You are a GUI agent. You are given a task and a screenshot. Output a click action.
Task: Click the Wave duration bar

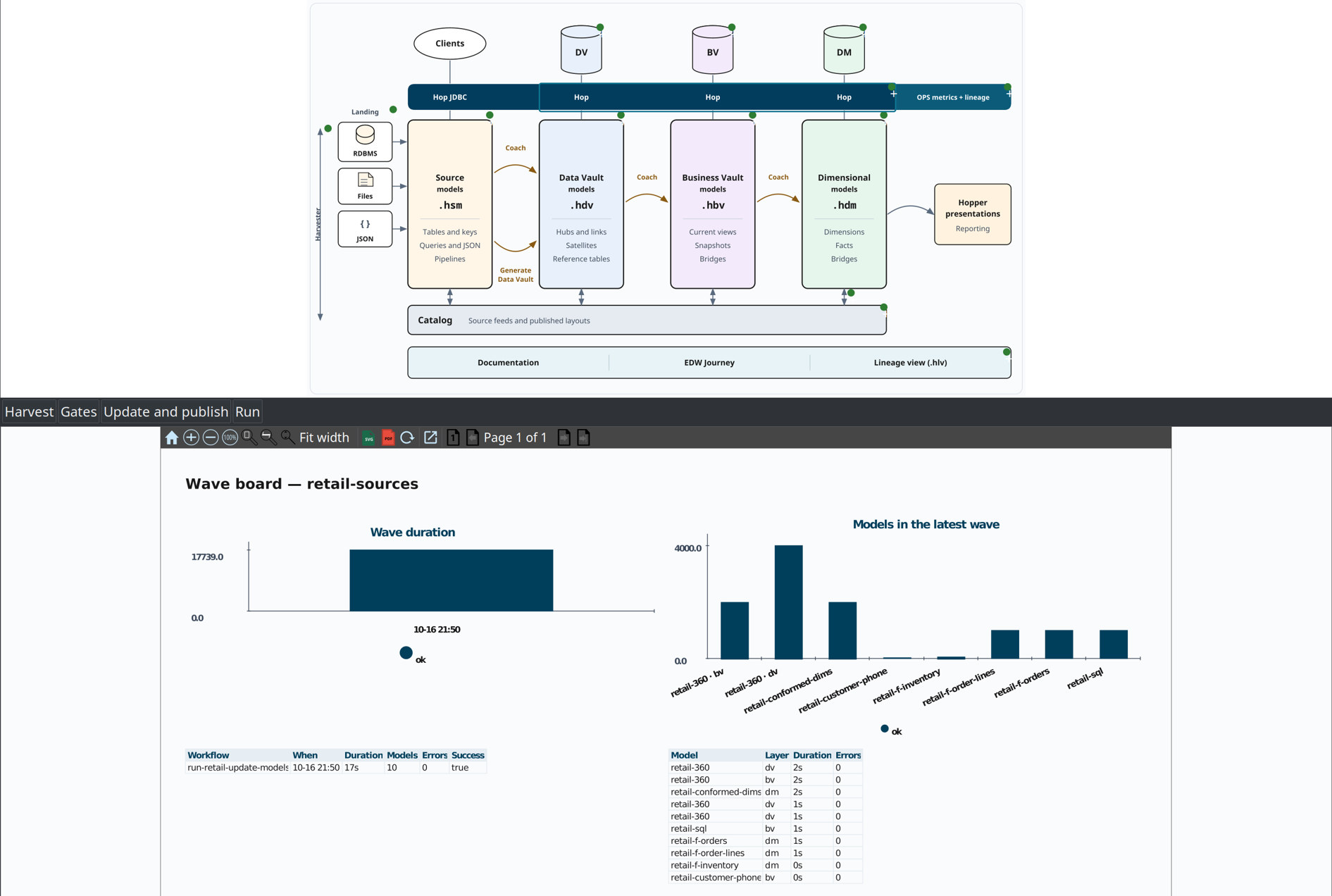[451, 580]
